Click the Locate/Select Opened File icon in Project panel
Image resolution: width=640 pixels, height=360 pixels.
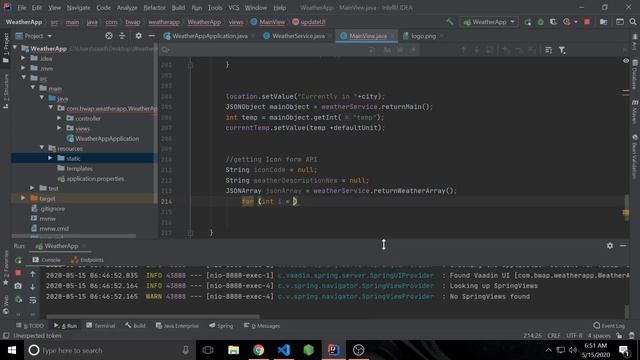tap(109, 36)
